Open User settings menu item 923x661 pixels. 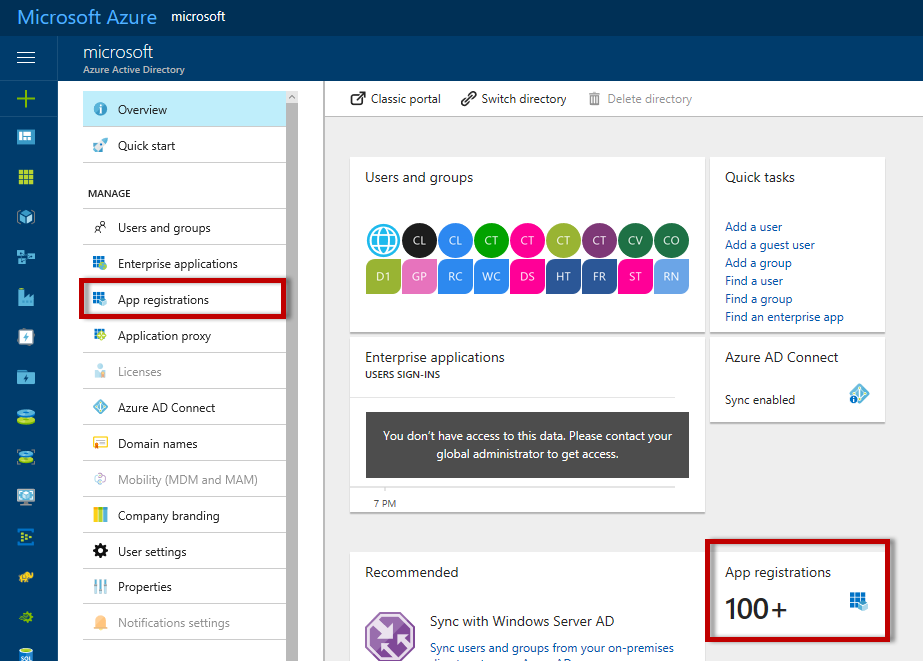pyautogui.click(x=184, y=552)
